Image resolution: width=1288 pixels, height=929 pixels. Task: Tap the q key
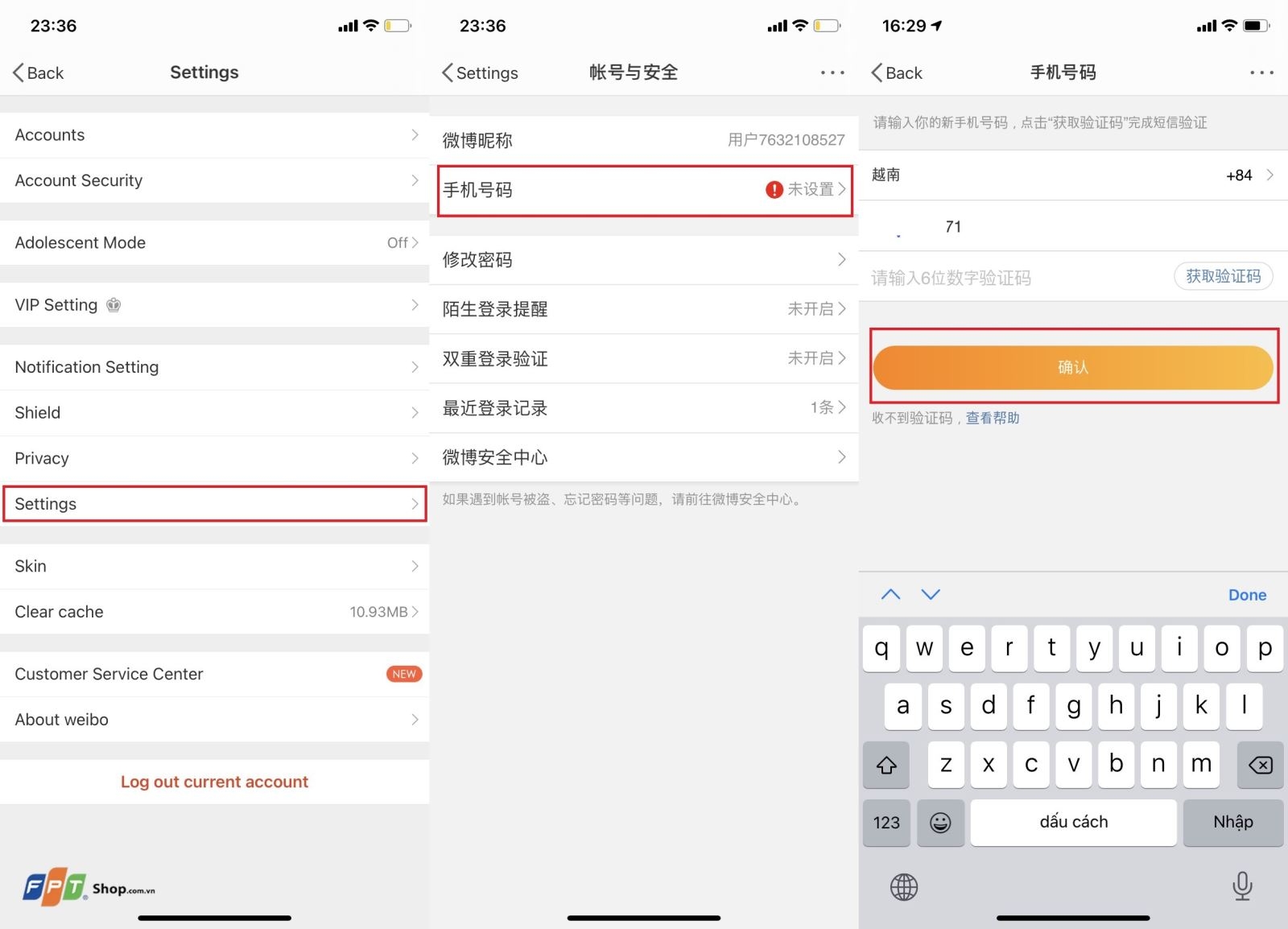pos(882,648)
